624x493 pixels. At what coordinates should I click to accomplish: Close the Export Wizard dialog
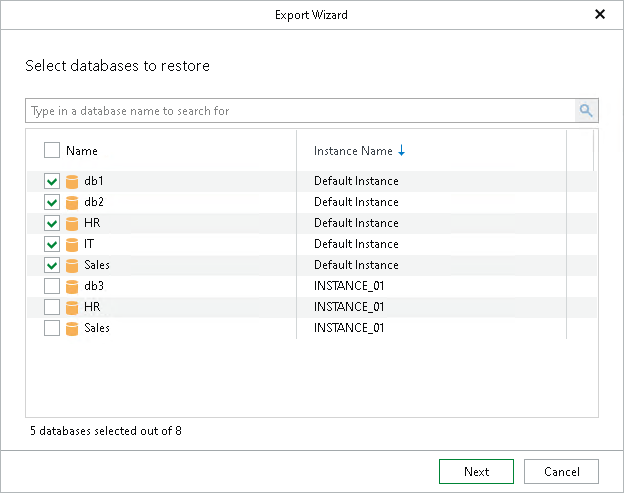[600, 14]
